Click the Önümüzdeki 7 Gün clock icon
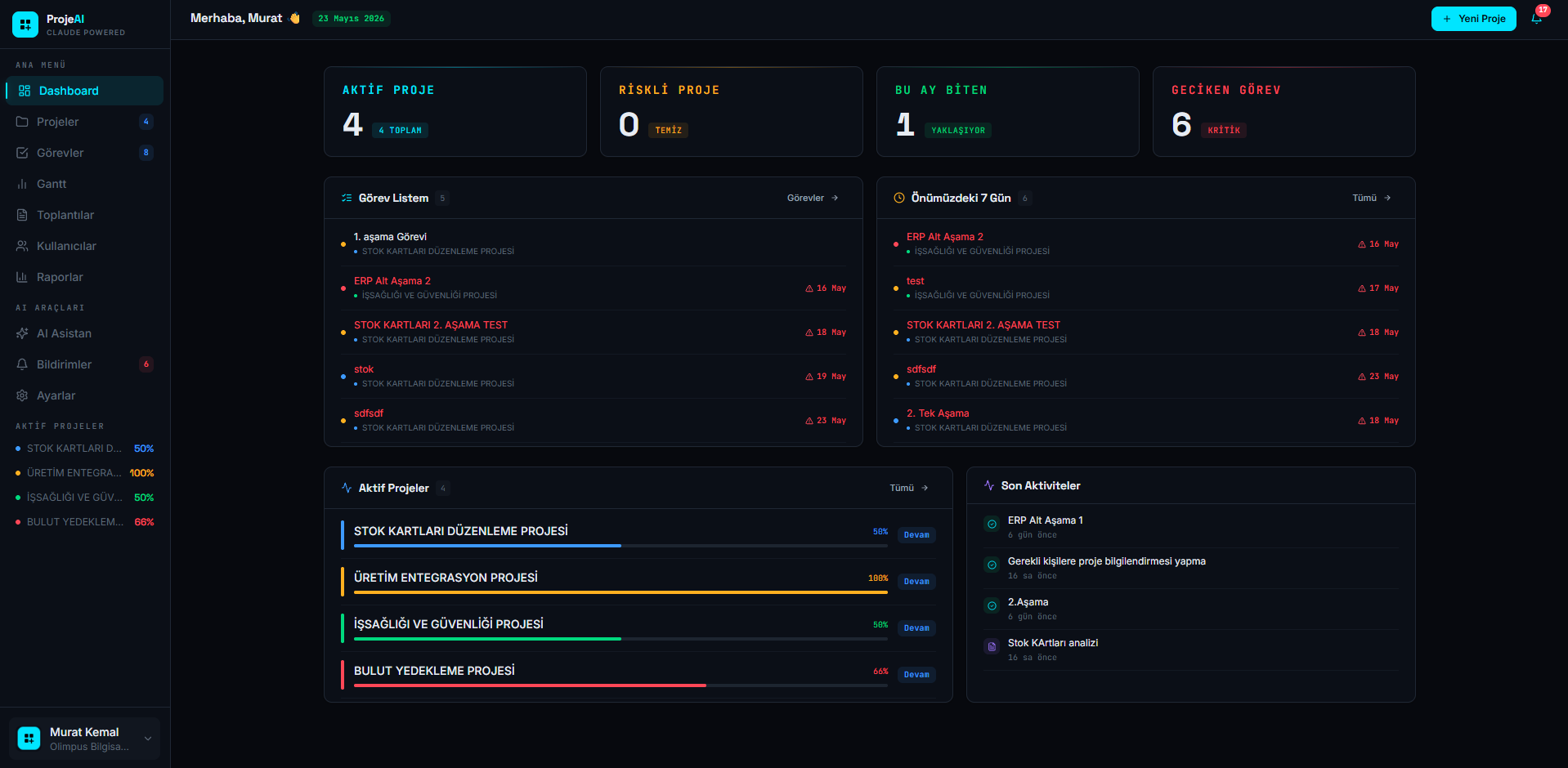Screen dimensions: 1568x768 (x=899, y=198)
